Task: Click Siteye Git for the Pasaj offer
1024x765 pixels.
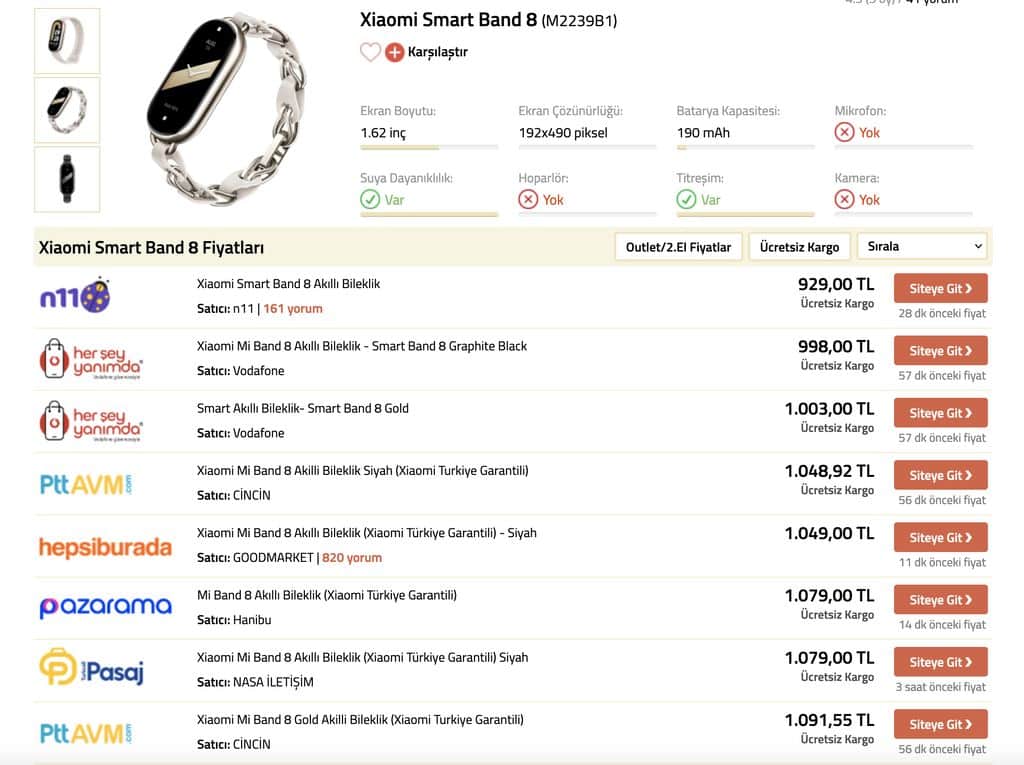Action: [x=940, y=662]
